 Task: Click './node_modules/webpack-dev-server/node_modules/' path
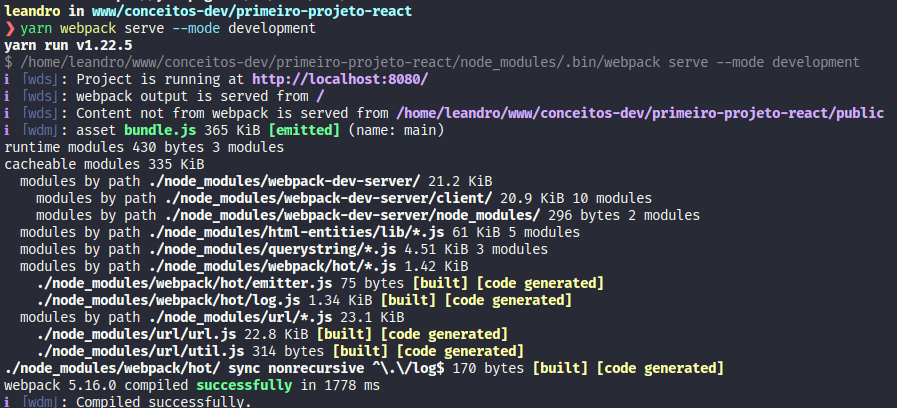[x=352, y=215]
